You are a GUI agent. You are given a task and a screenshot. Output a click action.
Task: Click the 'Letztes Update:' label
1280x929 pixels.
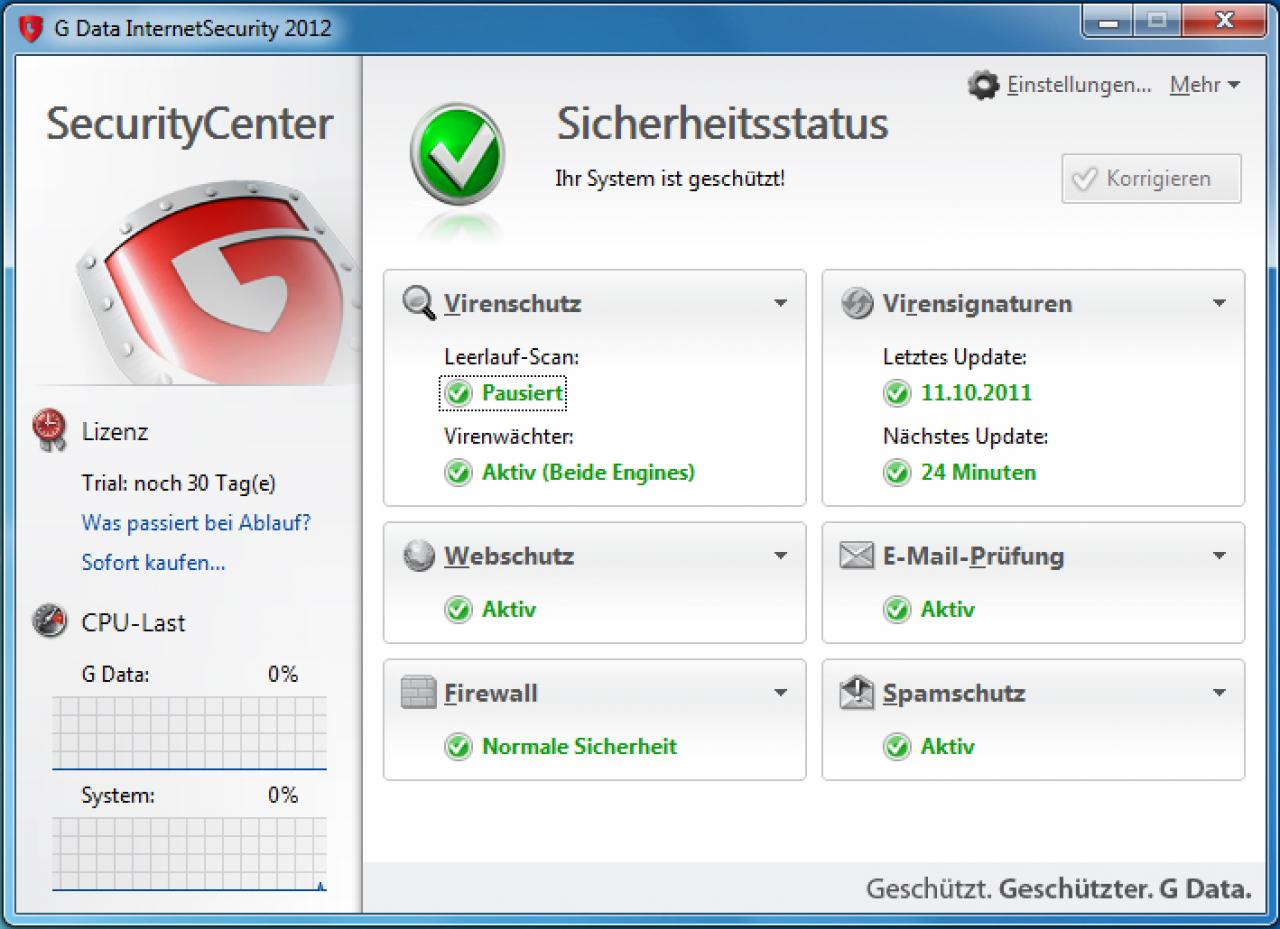[955, 356]
